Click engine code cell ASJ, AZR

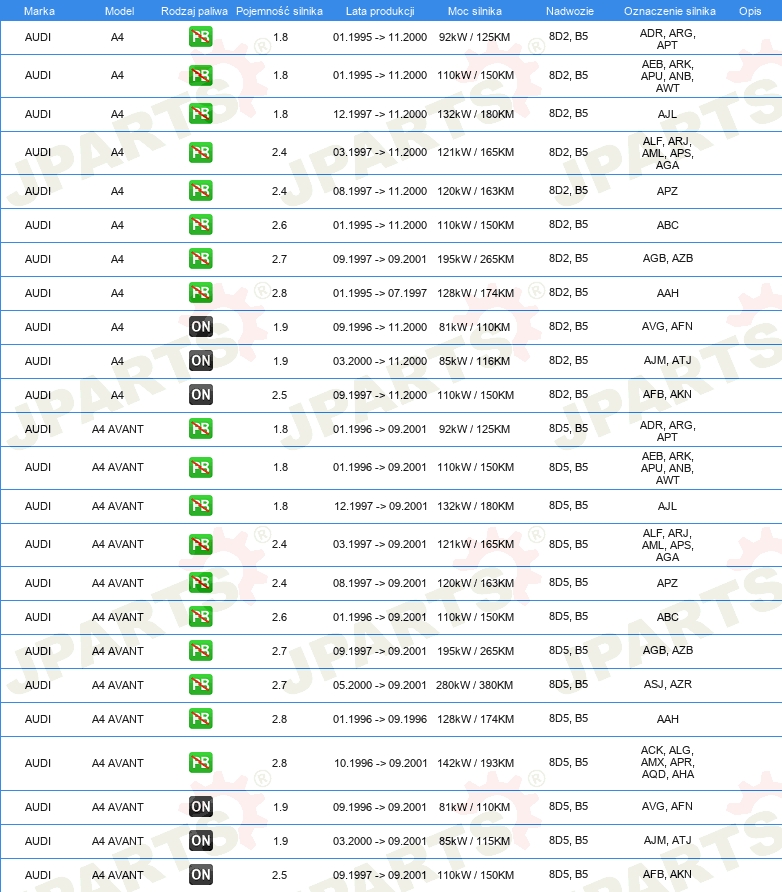pyautogui.click(x=668, y=684)
